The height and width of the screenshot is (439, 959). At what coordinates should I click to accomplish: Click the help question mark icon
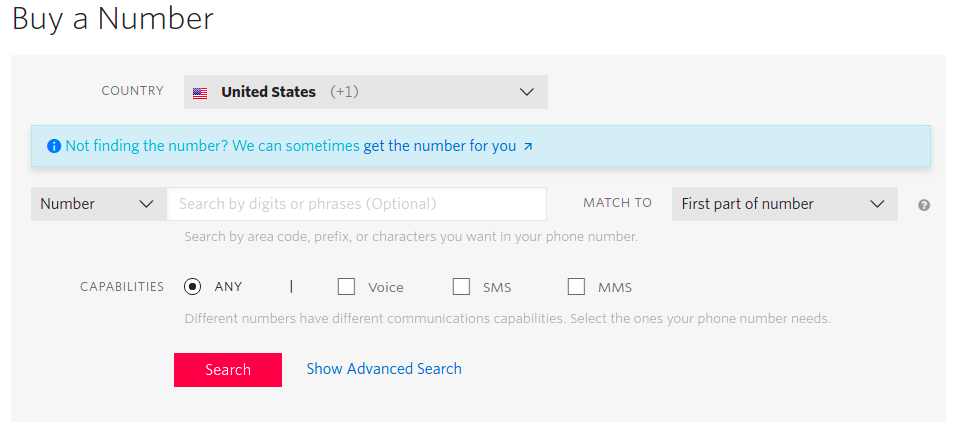tap(924, 205)
